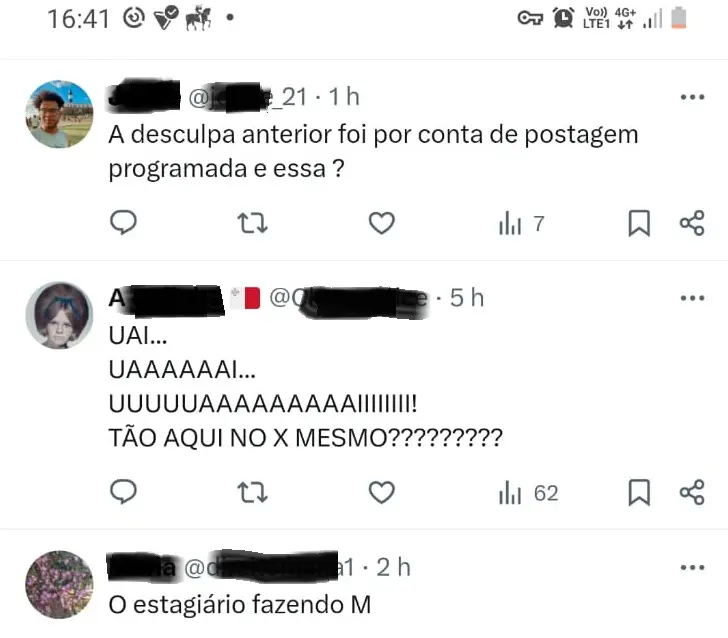Open 'O estagiário fazendo M' tweet
The height and width of the screenshot is (638, 728).
tap(240, 605)
